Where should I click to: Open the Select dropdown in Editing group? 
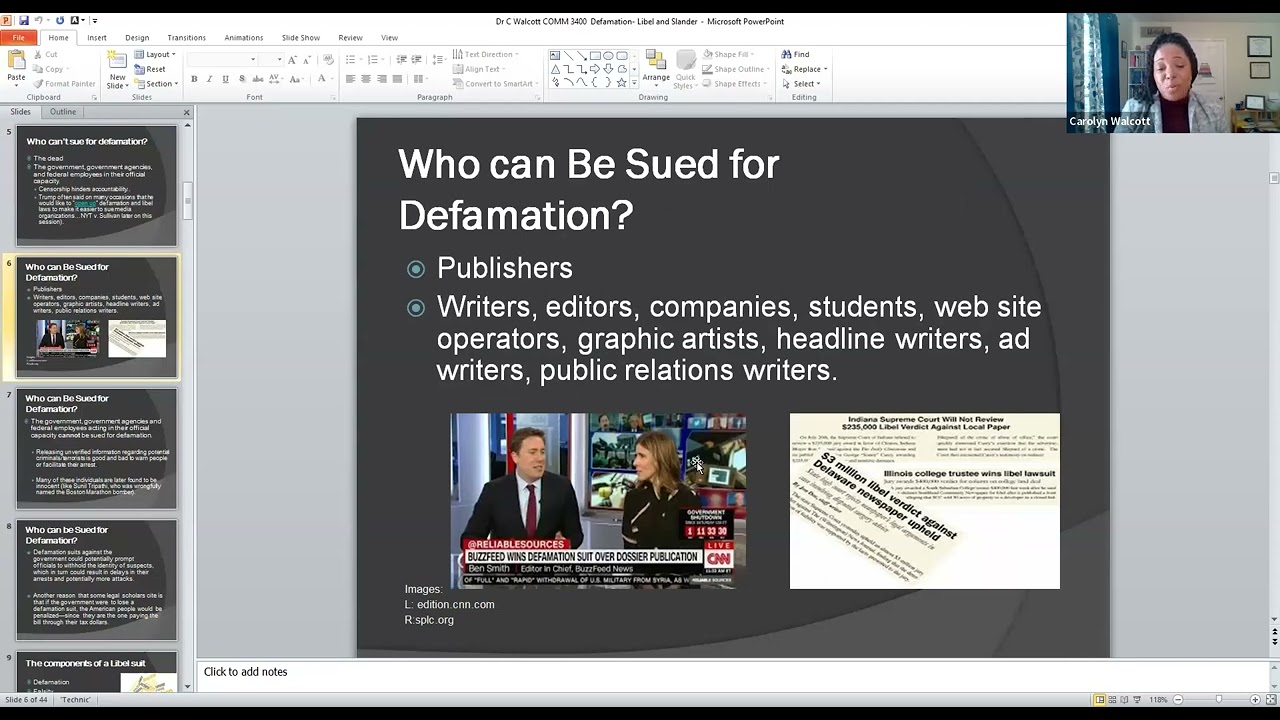coord(801,84)
